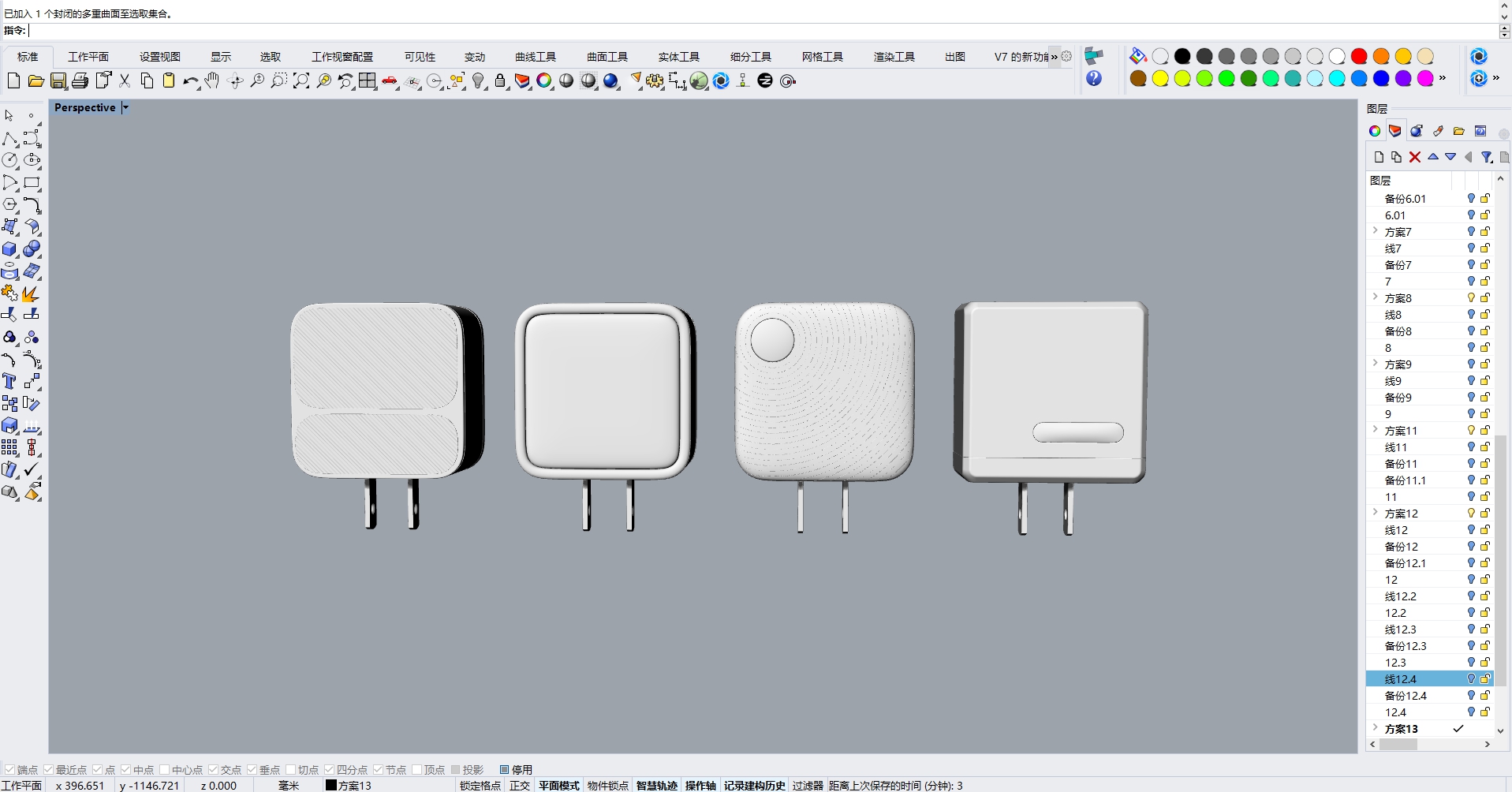Enable the 端点 osnap checkbox

tap(10, 769)
